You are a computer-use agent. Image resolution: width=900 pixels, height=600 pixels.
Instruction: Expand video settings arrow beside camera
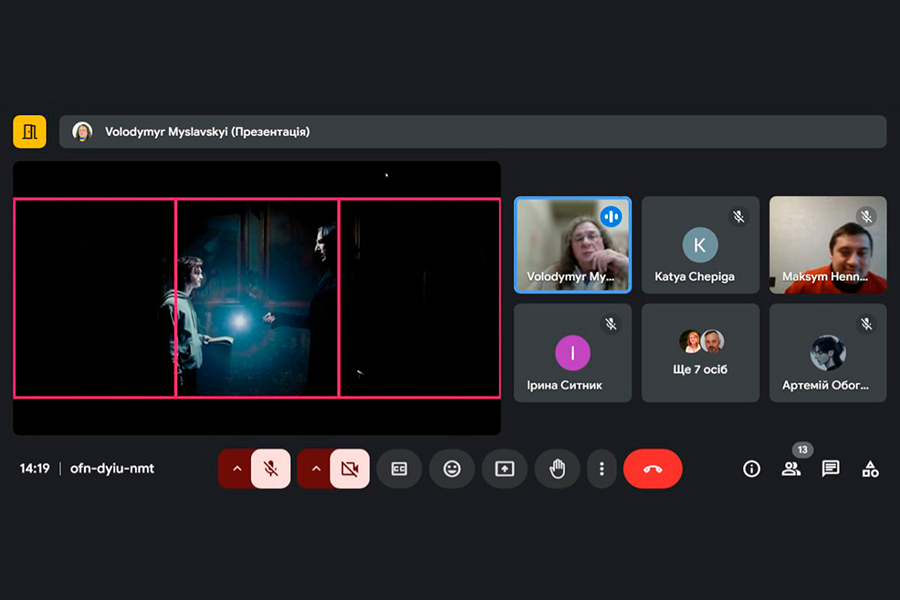[315, 468]
